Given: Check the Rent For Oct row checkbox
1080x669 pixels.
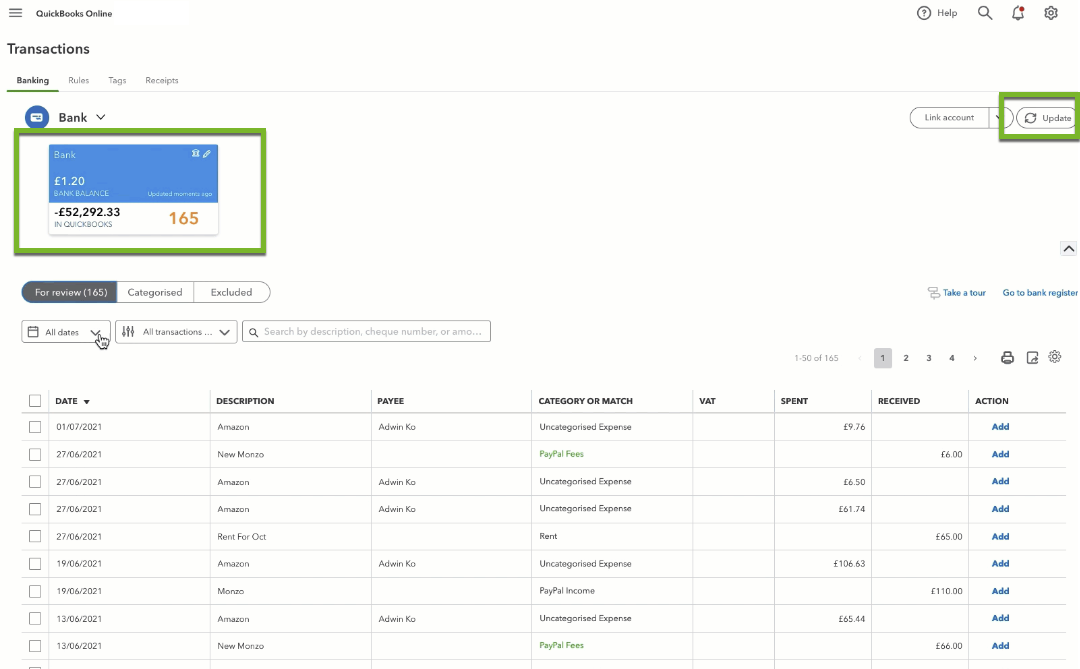Looking at the screenshot, I should pos(35,536).
